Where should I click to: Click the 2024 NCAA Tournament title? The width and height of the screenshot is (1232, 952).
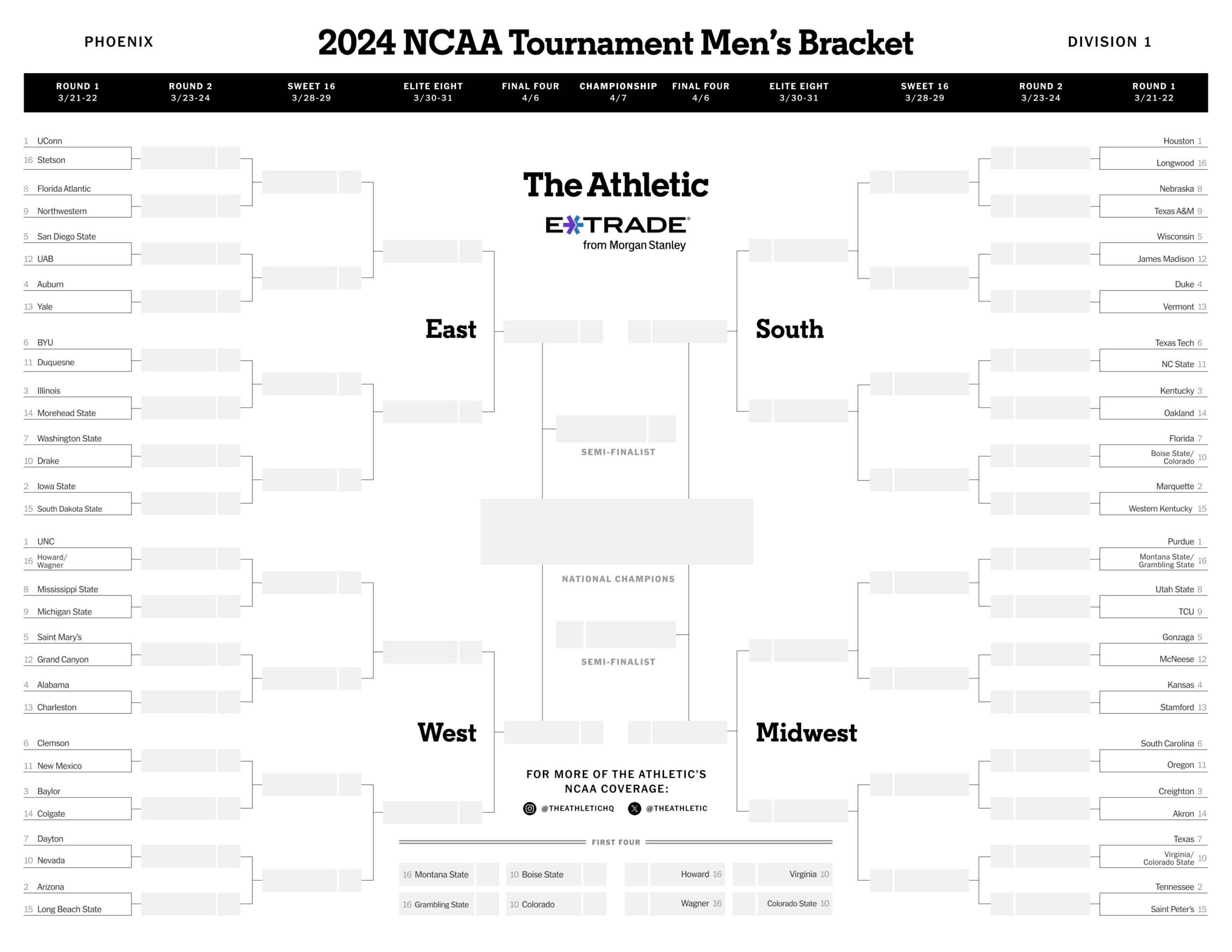tap(616, 43)
